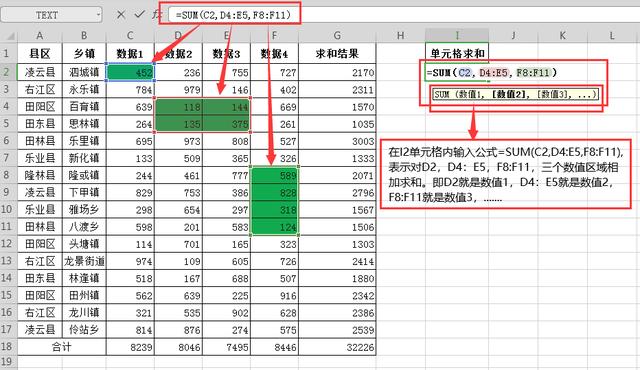Click header cell 求和结果

click(337, 53)
